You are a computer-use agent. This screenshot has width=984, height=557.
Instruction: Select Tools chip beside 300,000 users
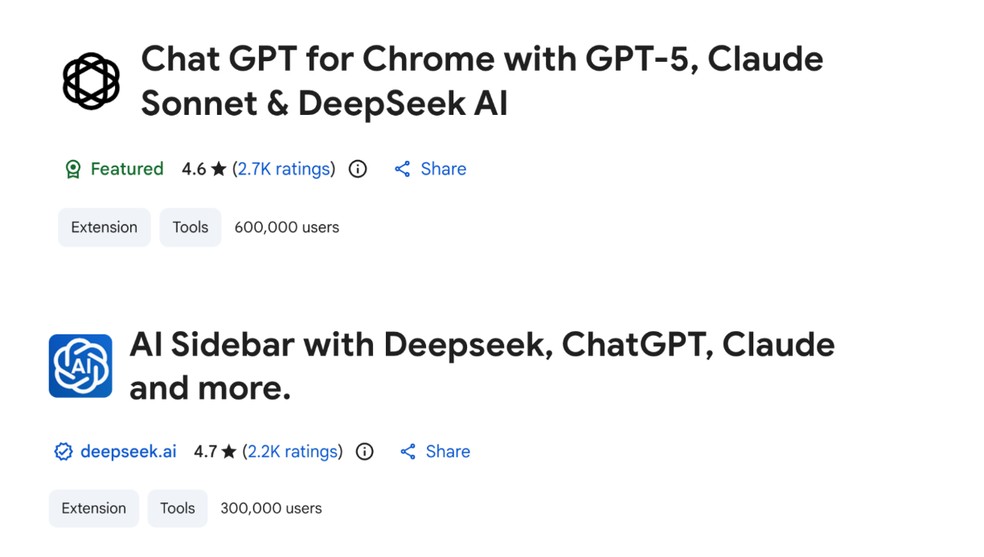(x=177, y=508)
